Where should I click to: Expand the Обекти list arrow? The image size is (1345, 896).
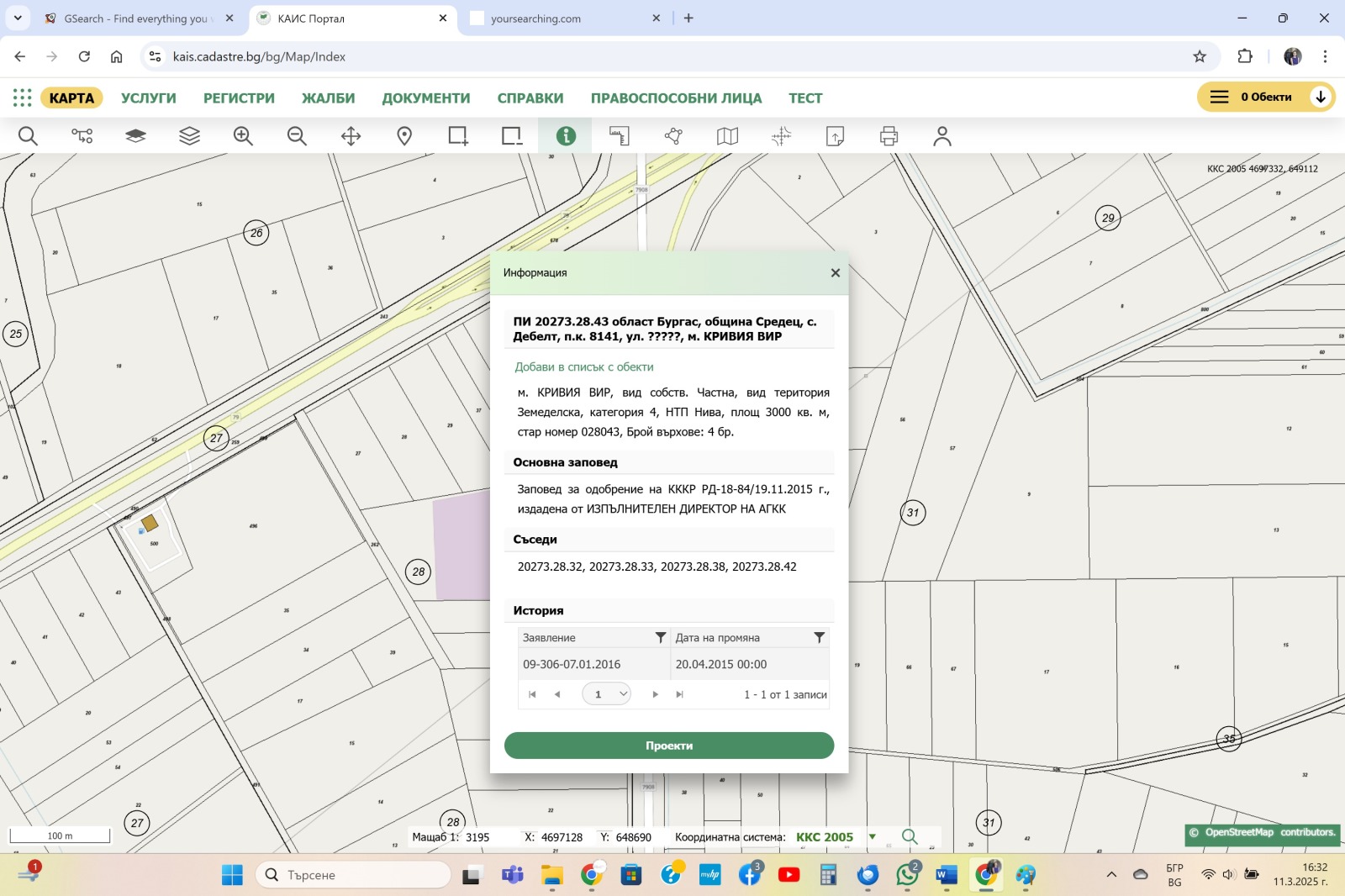point(1320,98)
